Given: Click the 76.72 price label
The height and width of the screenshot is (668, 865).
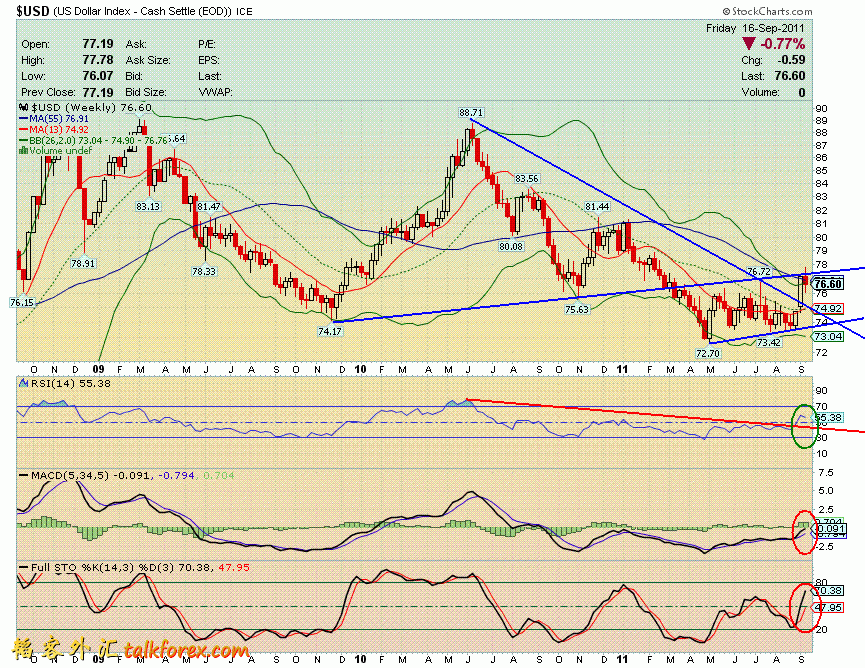Looking at the screenshot, I should tap(759, 271).
